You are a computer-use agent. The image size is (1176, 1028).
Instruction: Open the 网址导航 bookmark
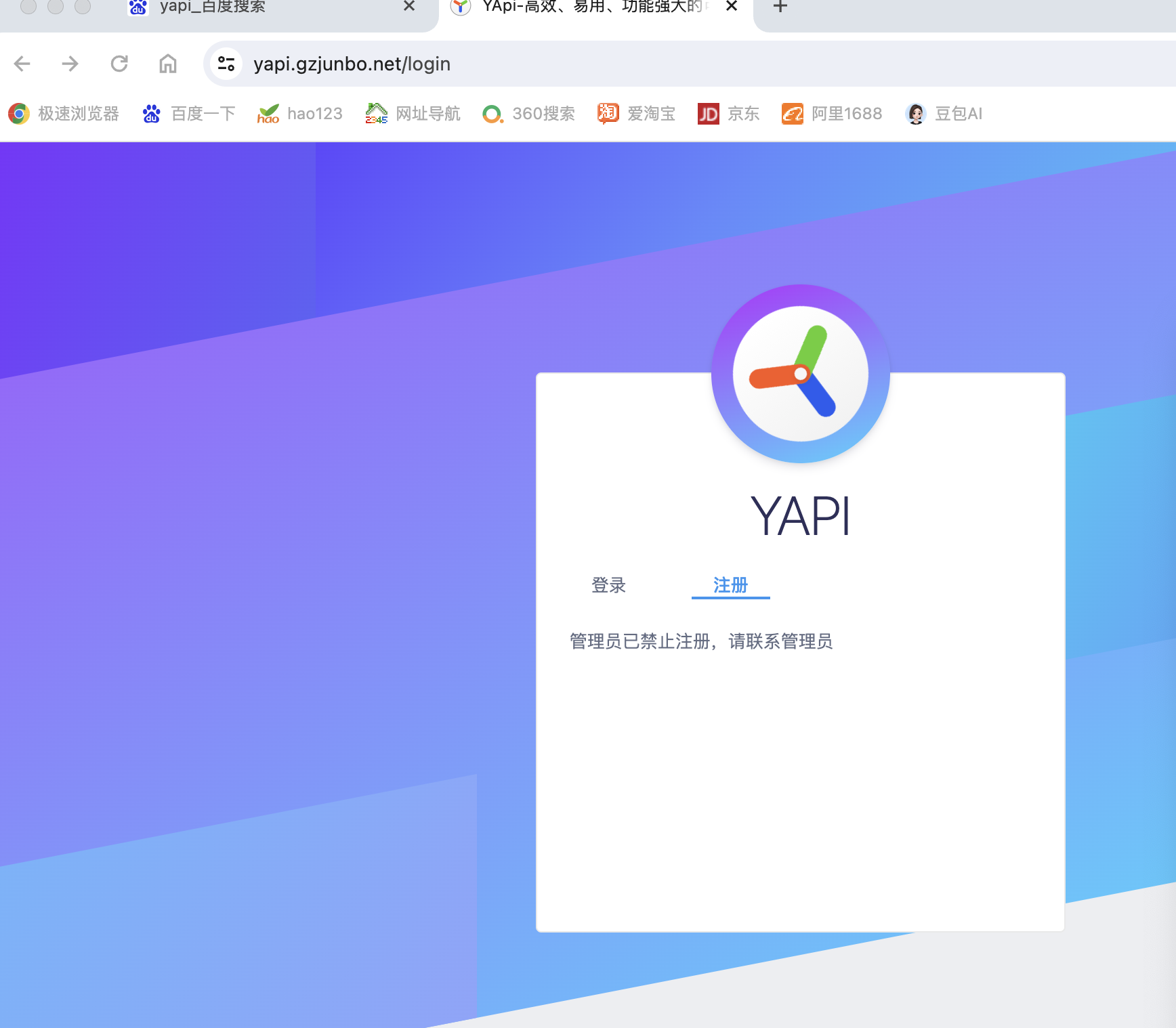coord(411,113)
